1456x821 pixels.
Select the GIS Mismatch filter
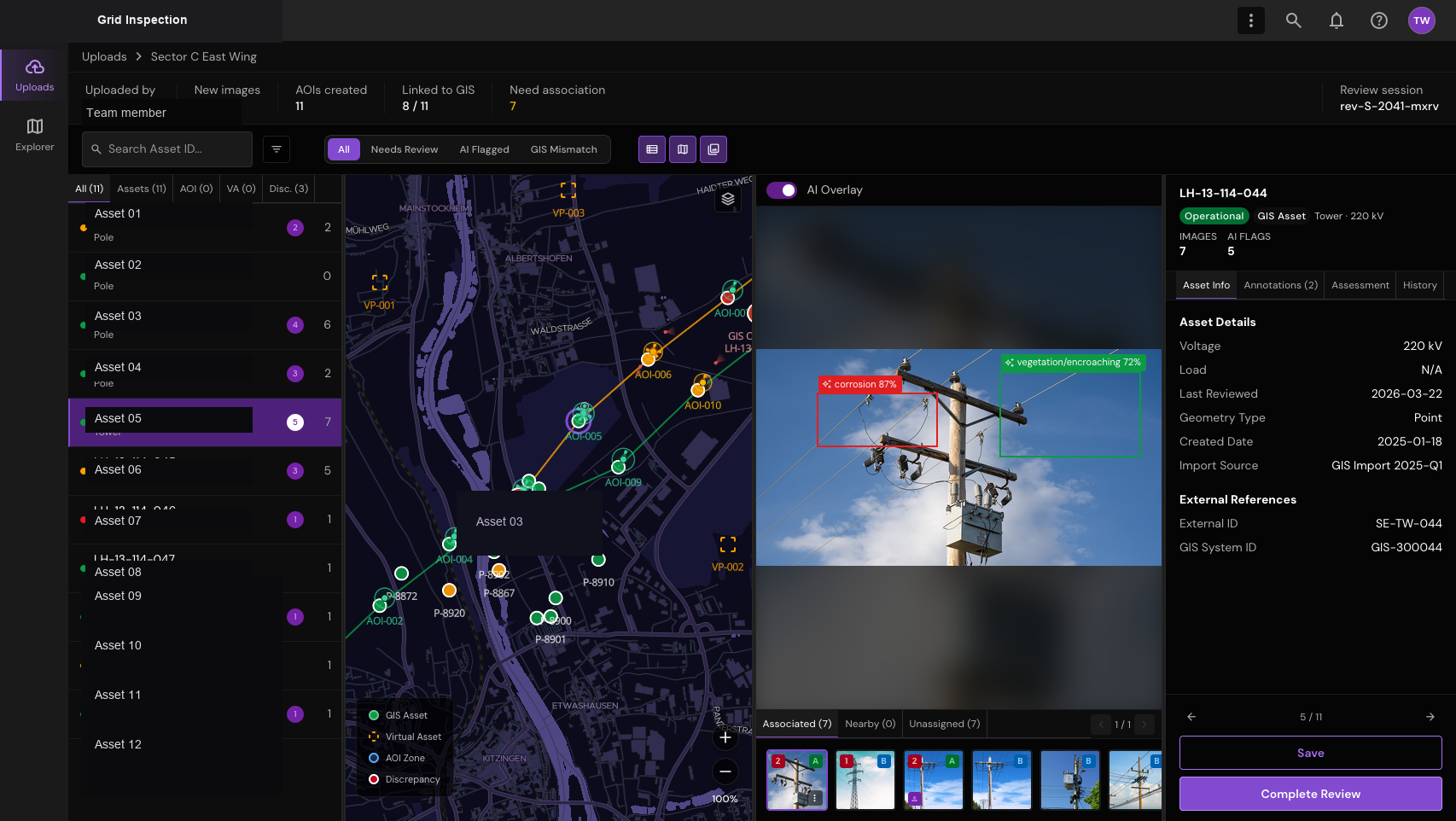564,149
